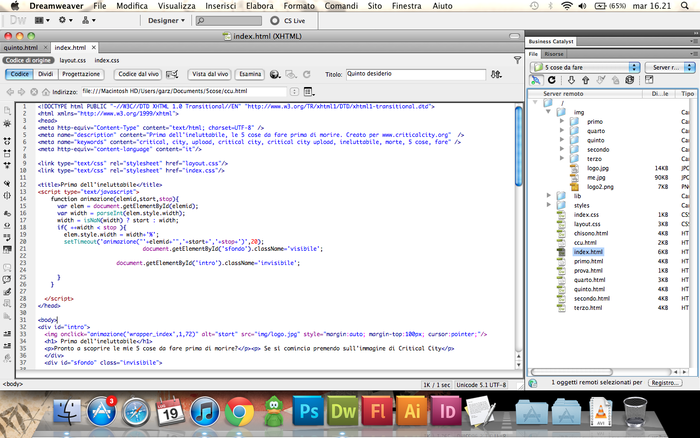Click the stop loading icon

33,92
